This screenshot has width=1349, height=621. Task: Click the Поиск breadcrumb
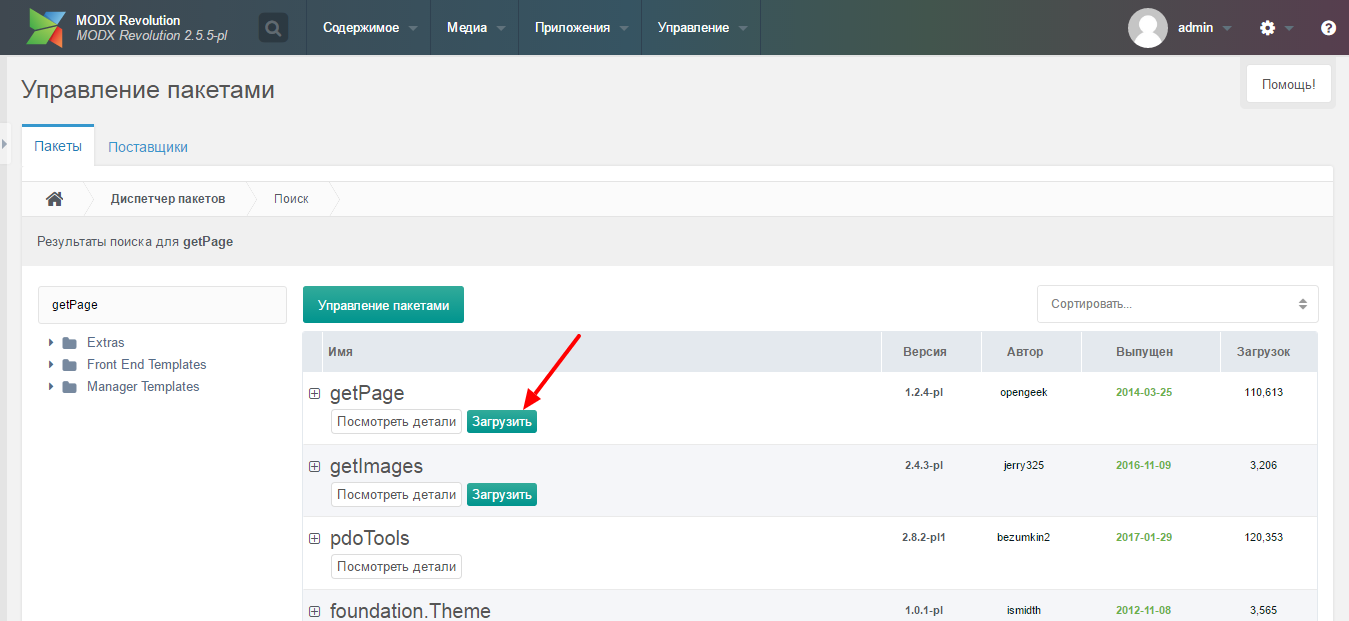[291, 199]
